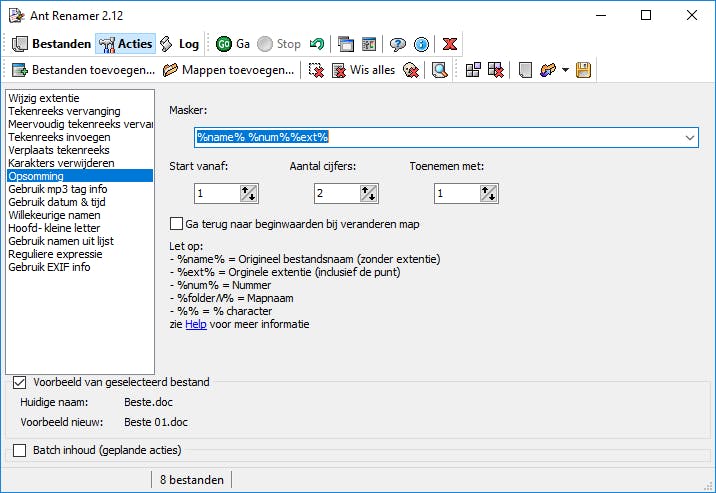Uncheck Voorbeeld van geselecteerd bestand
The width and height of the screenshot is (716, 493).
tap(20, 382)
